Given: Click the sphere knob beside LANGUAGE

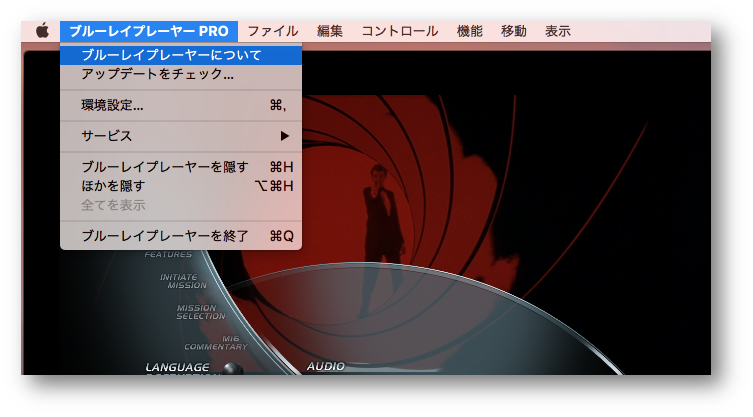Looking at the screenshot, I should pyautogui.click(x=232, y=368).
